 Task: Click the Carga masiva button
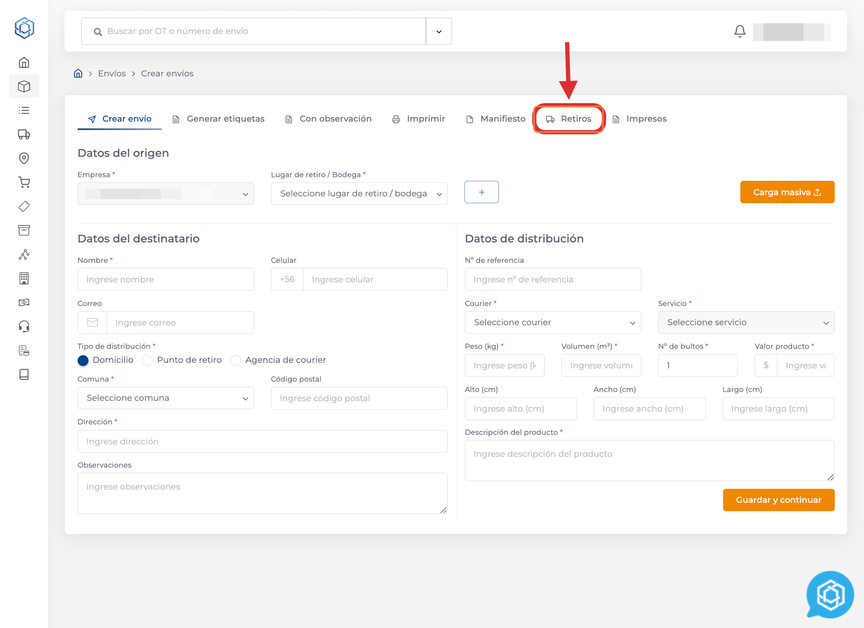click(x=787, y=192)
